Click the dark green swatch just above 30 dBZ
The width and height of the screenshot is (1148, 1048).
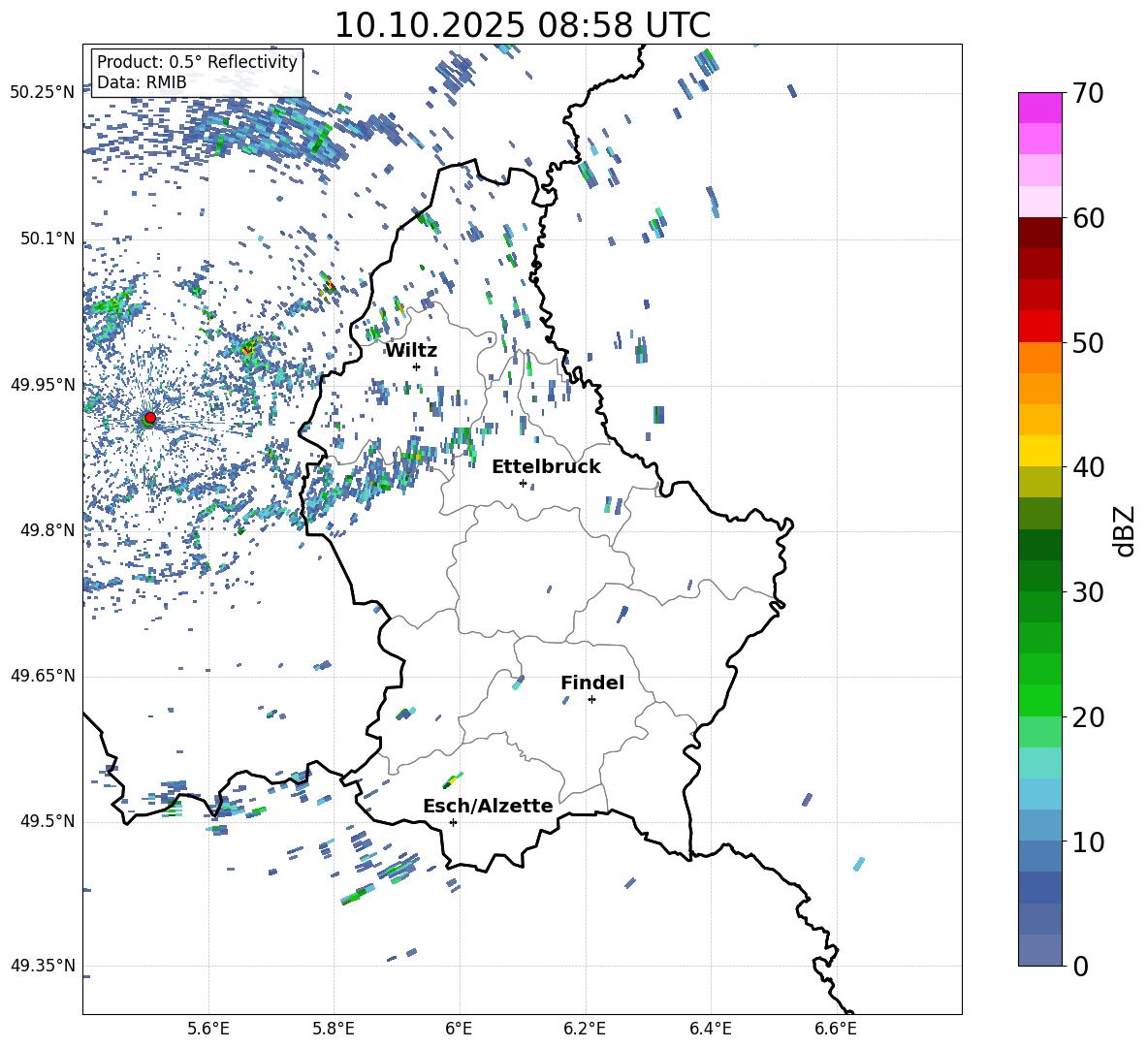1039,576
